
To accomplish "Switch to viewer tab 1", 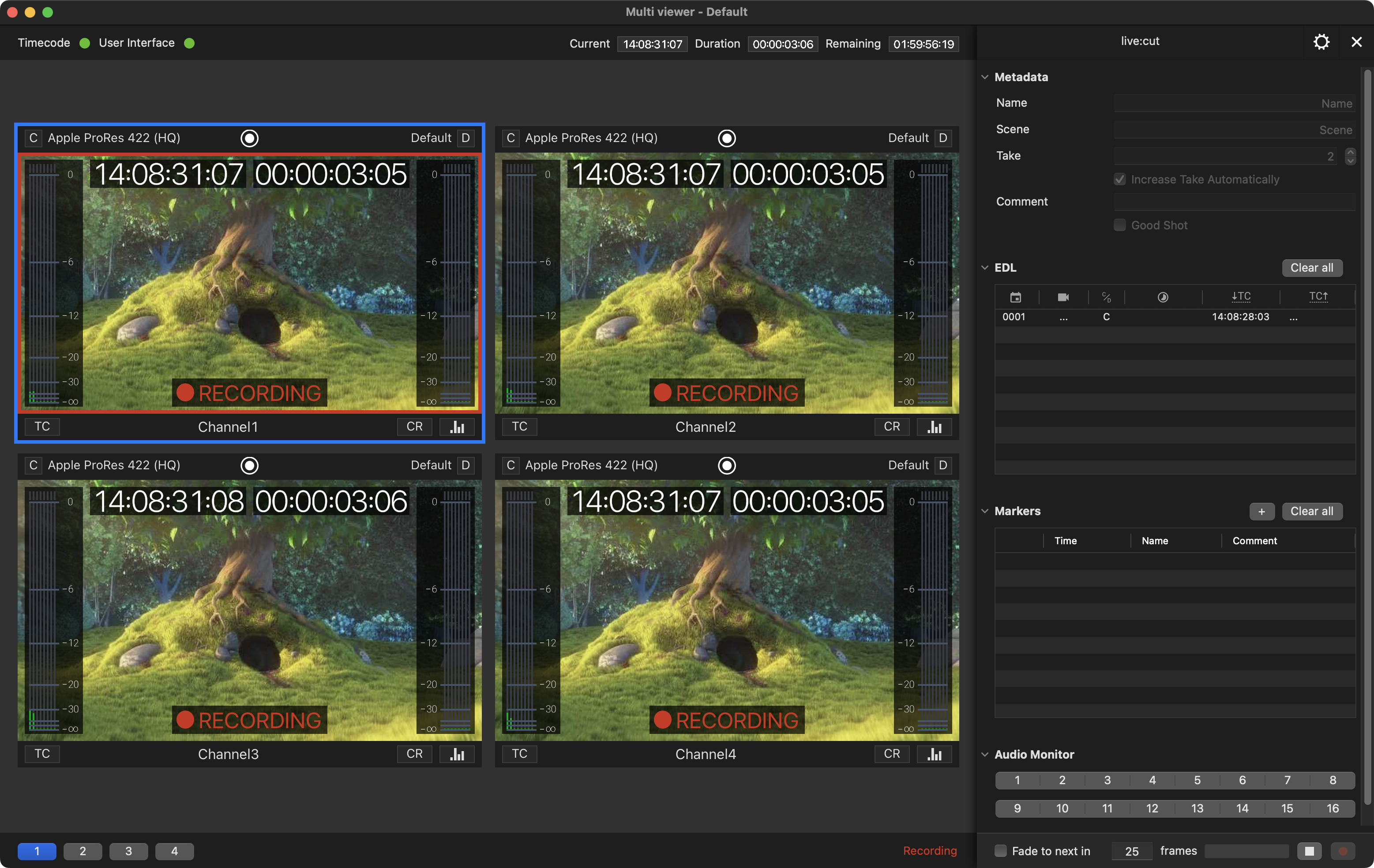I will [37, 851].
